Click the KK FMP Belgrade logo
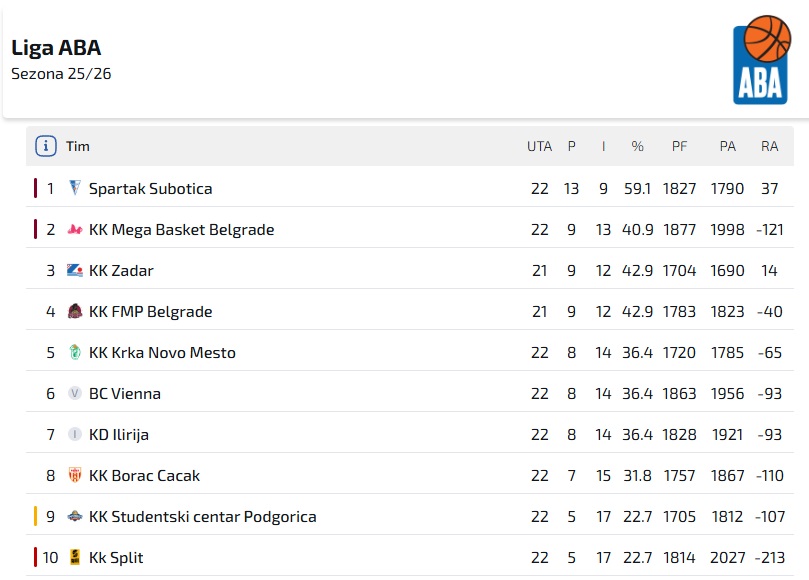This screenshot has height=580, width=809. tap(75, 311)
